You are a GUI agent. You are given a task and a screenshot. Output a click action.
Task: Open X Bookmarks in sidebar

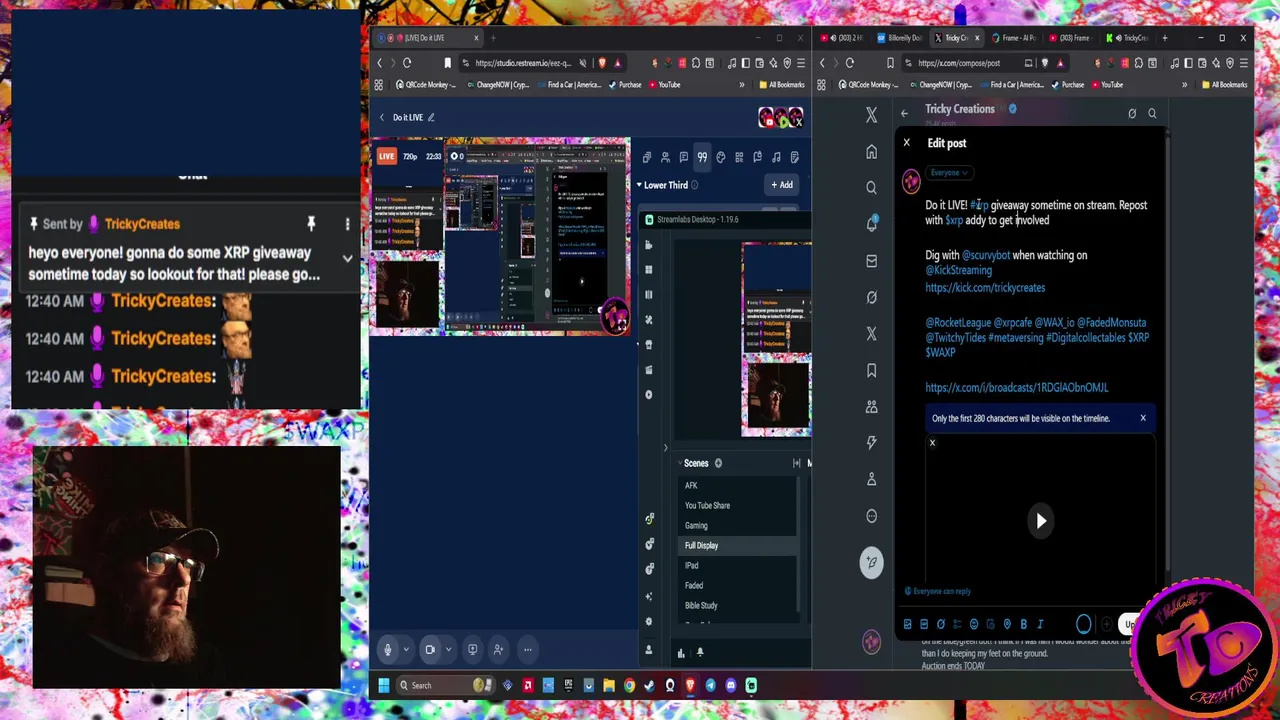(x=871, y=370)
